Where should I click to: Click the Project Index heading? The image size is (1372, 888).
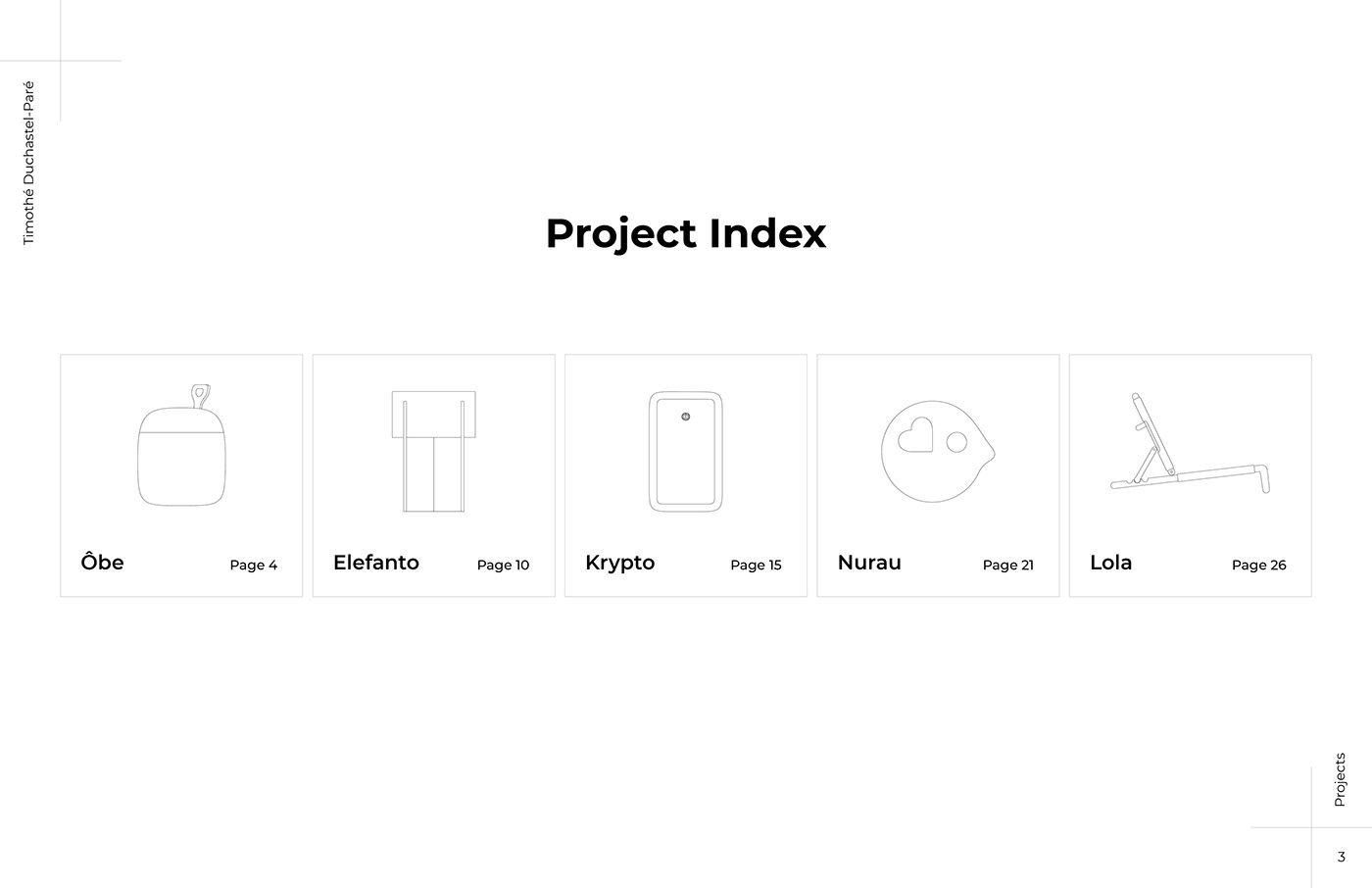tap(686, 233)
